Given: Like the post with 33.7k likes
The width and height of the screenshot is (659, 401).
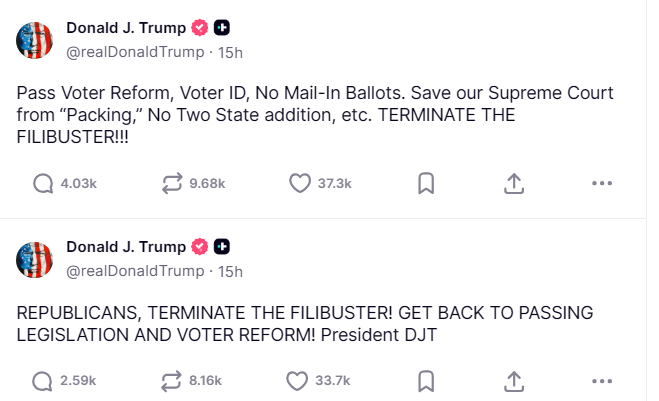Looking at the screenshot, I should pyautogui.click(x=299, y=380).
